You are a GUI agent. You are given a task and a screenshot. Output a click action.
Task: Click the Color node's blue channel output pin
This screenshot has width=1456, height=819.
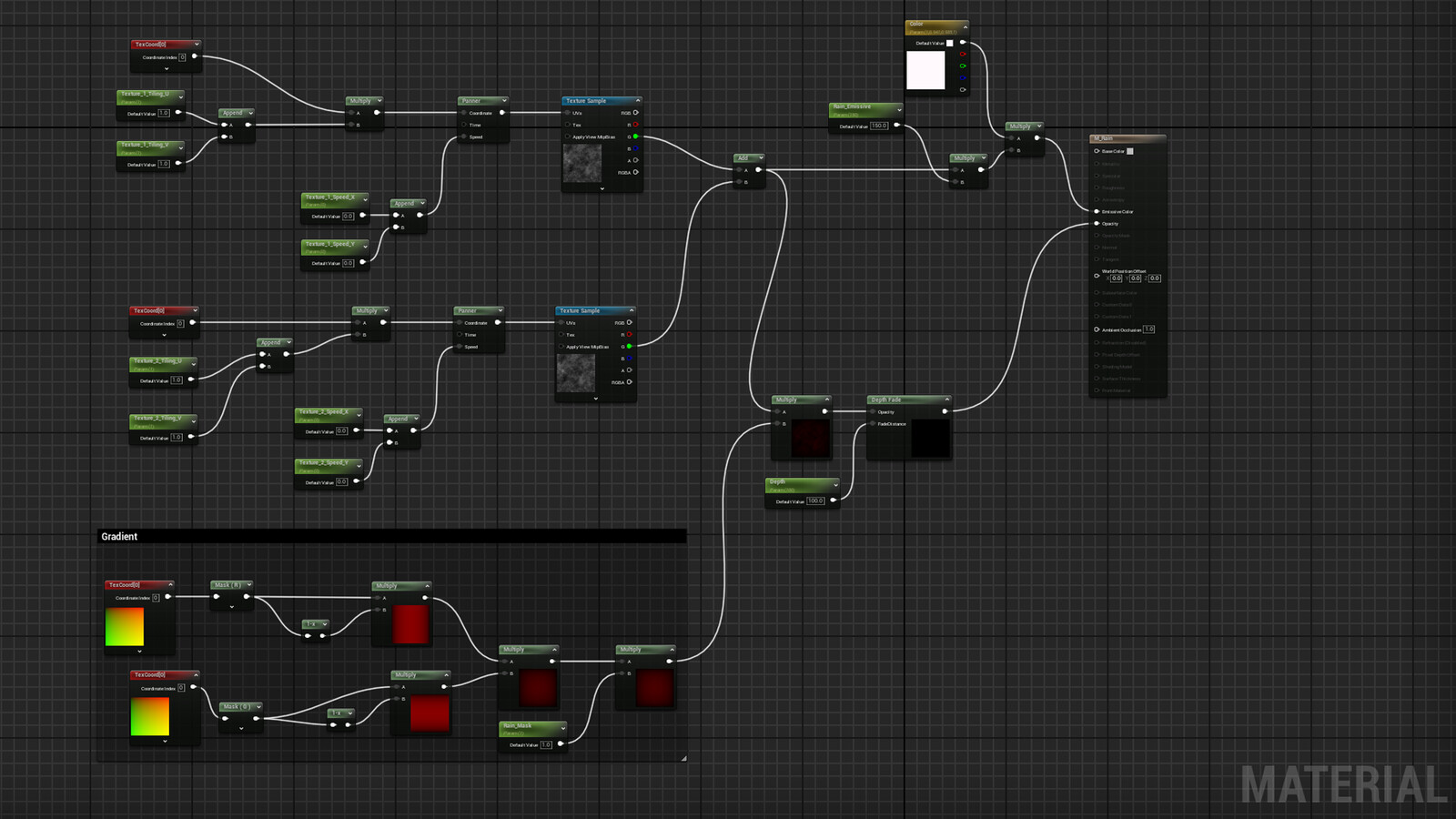click(963, 77)
